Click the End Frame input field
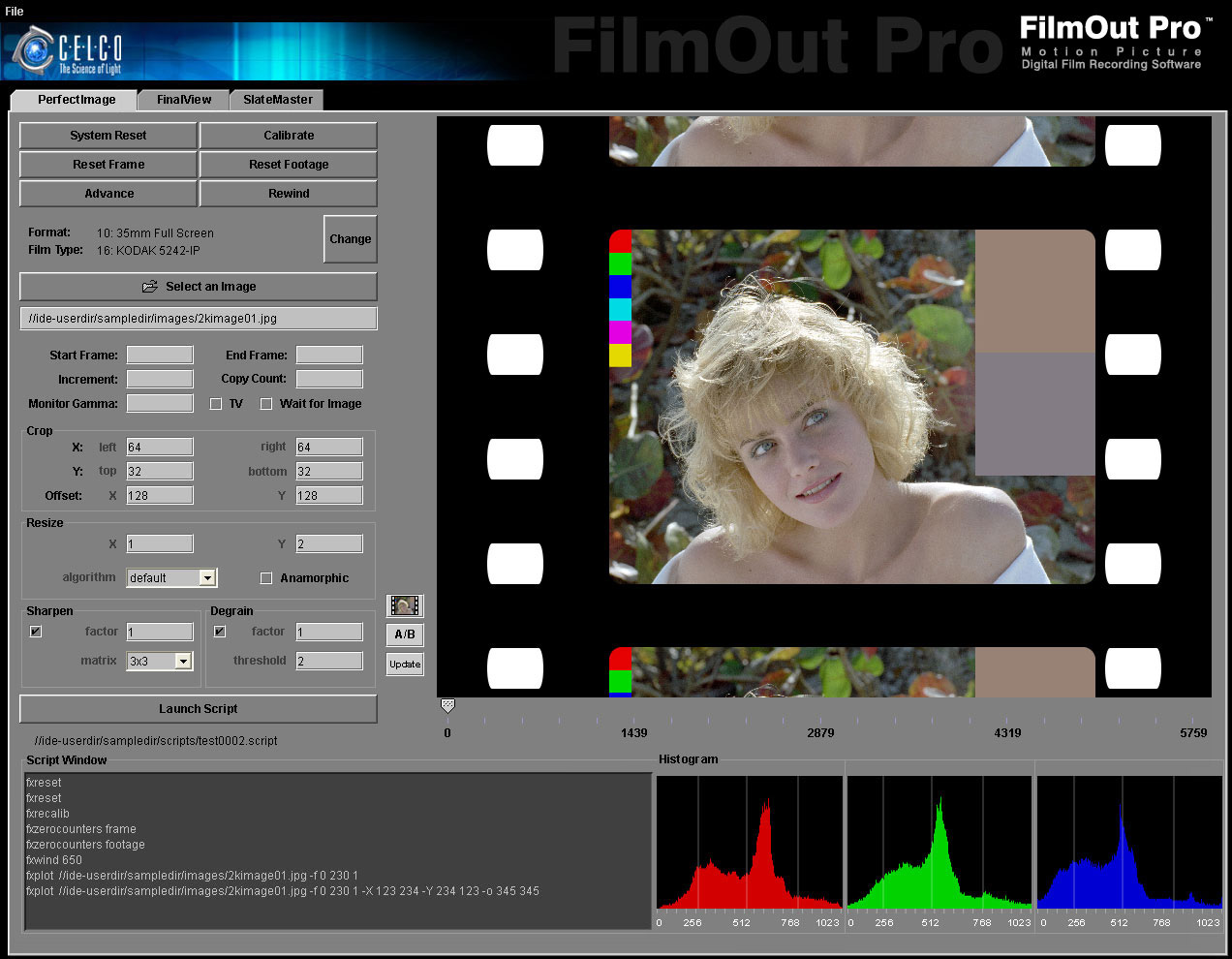Viewport: 1232px width, 959px height. coord(329,356)
